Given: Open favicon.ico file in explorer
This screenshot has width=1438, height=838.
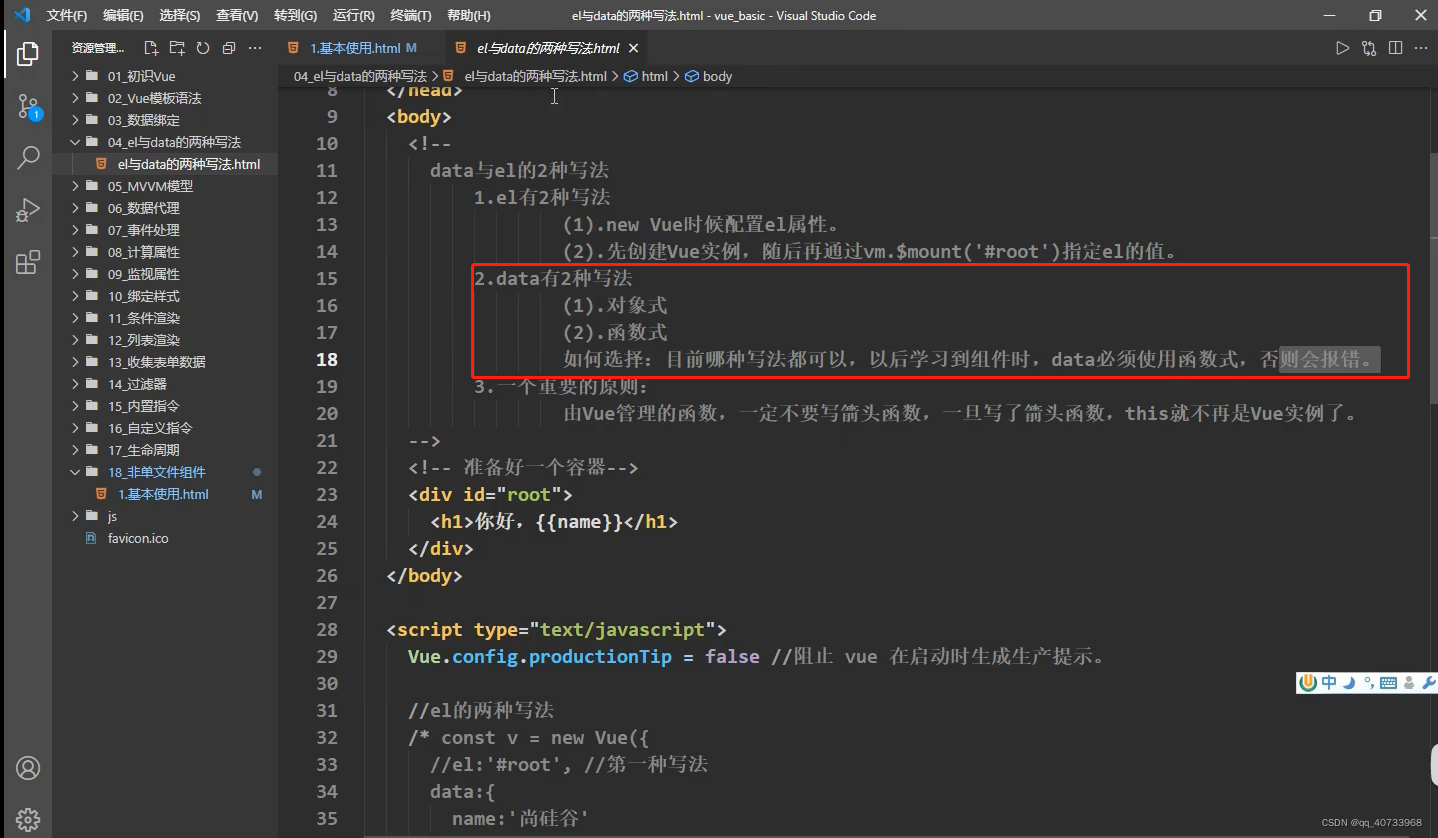Looking at the screenshot, I should point(164,538).
